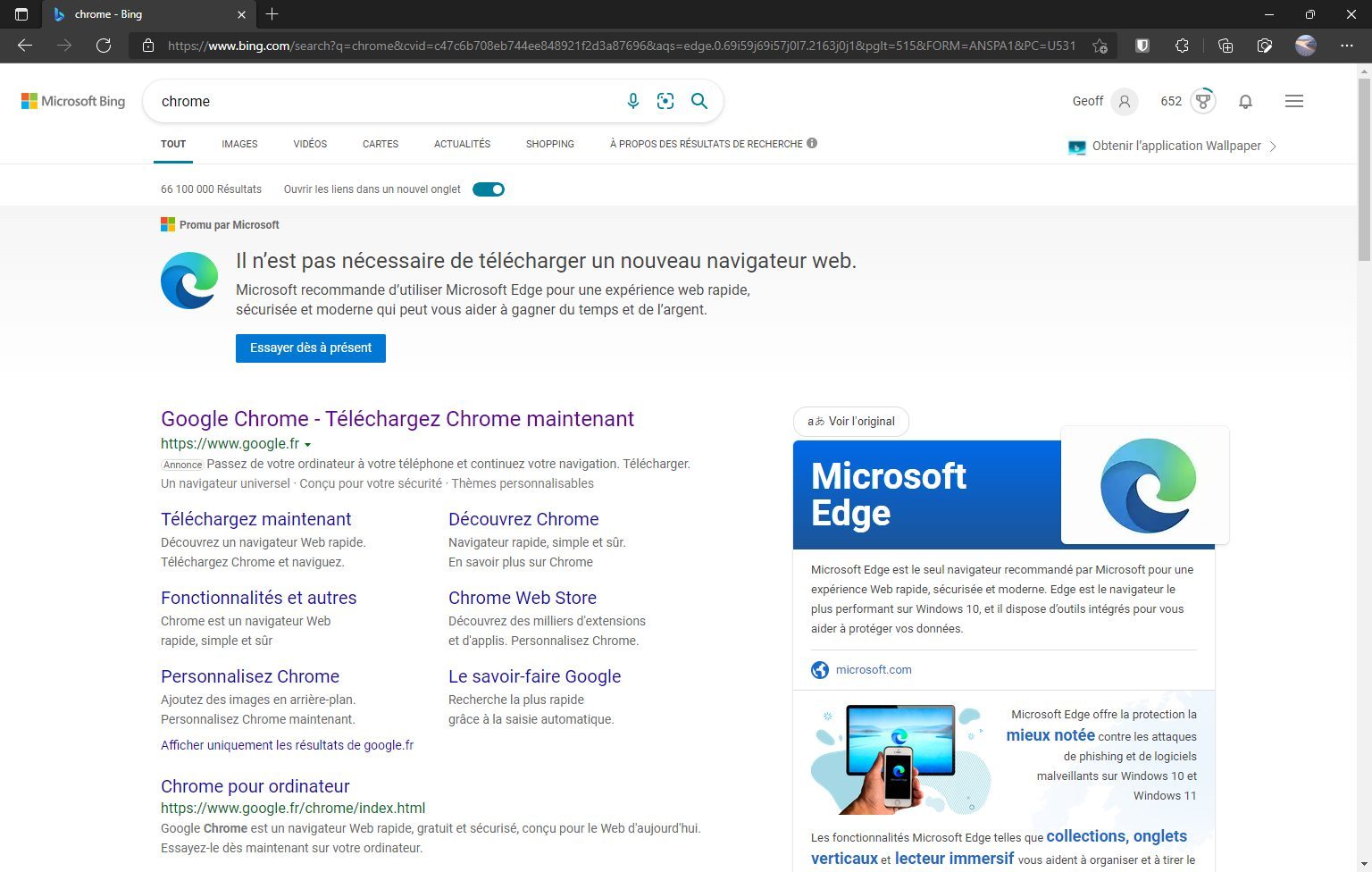
Task: Click info icon beside À propos des résultats
Action: tap(812, 143)
